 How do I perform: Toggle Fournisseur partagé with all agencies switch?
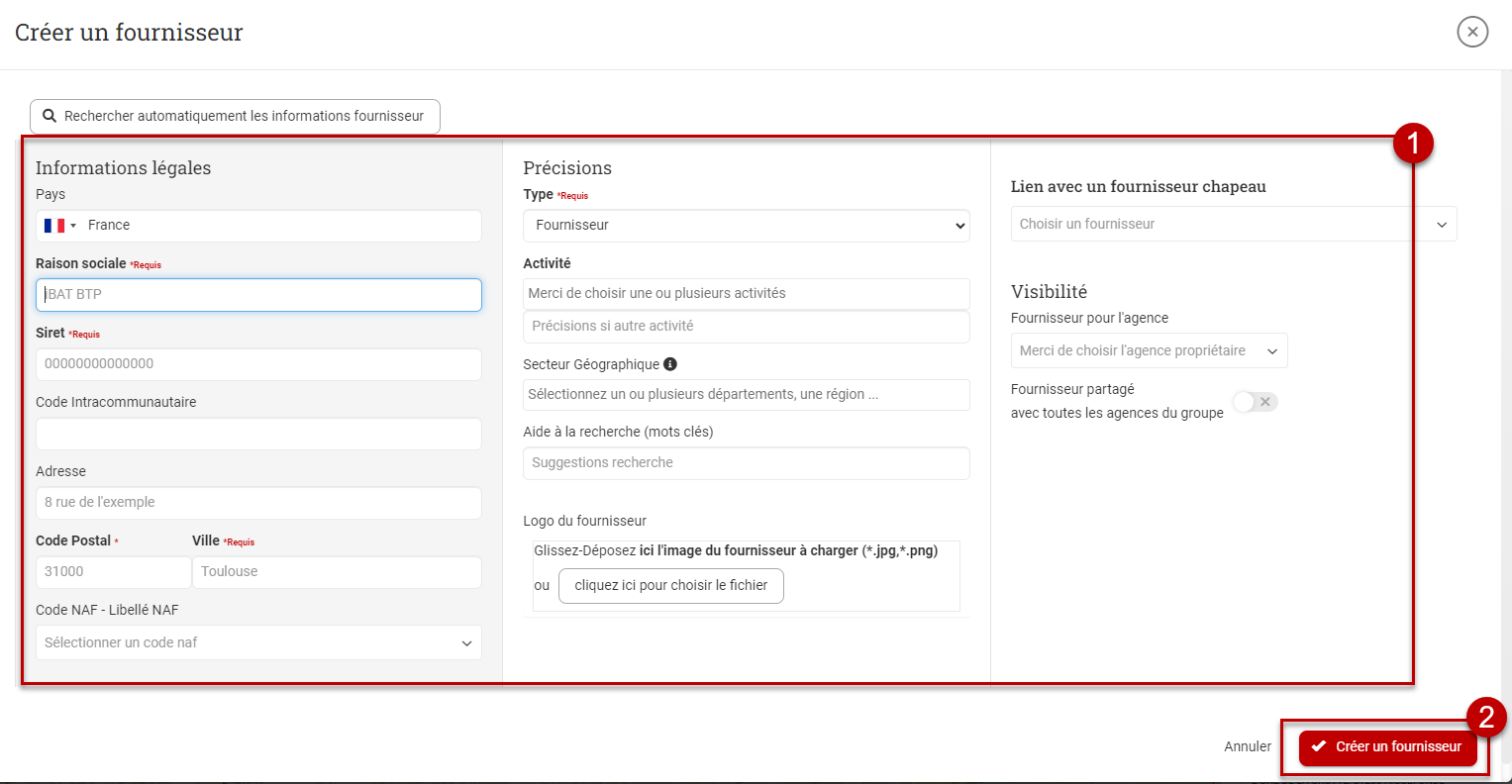(1255, 402)
